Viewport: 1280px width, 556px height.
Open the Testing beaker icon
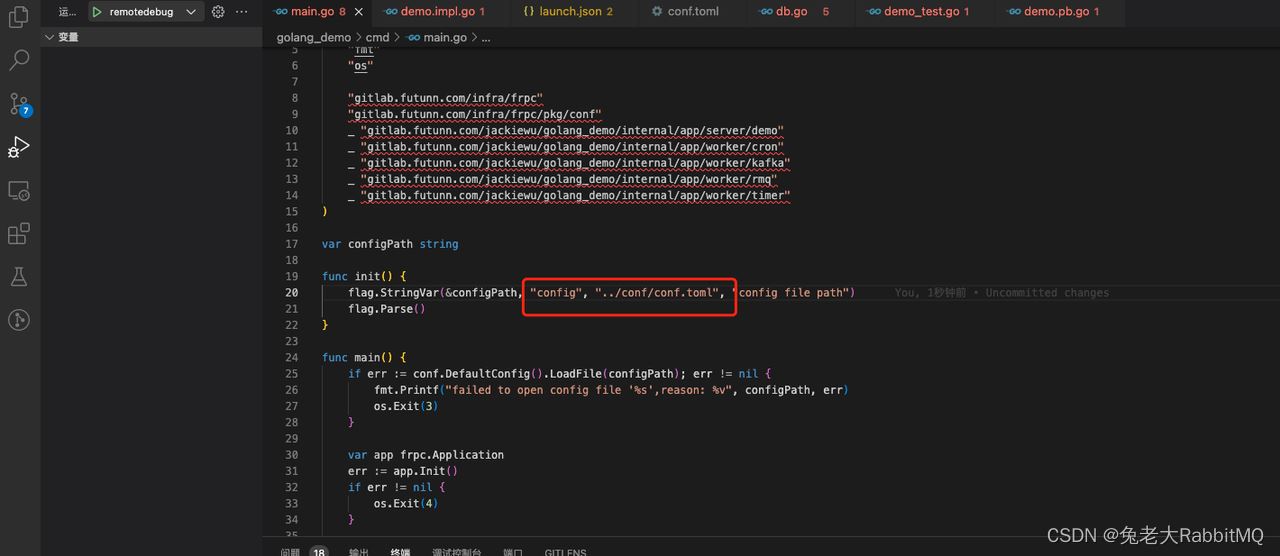19,277
